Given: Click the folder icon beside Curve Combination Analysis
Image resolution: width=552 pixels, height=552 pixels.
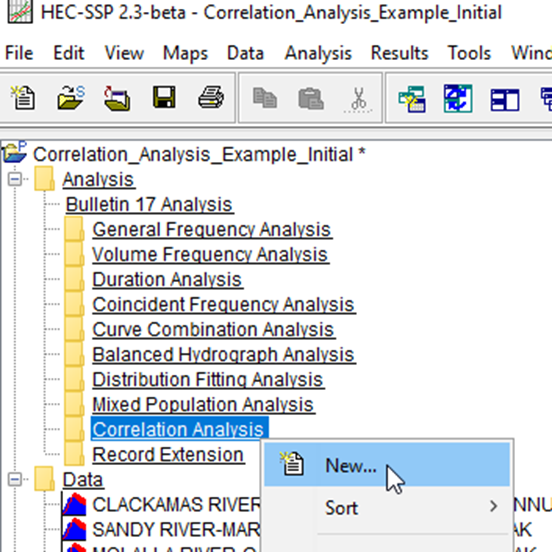Looking at the screenshot, I should [x=74, y=329].
